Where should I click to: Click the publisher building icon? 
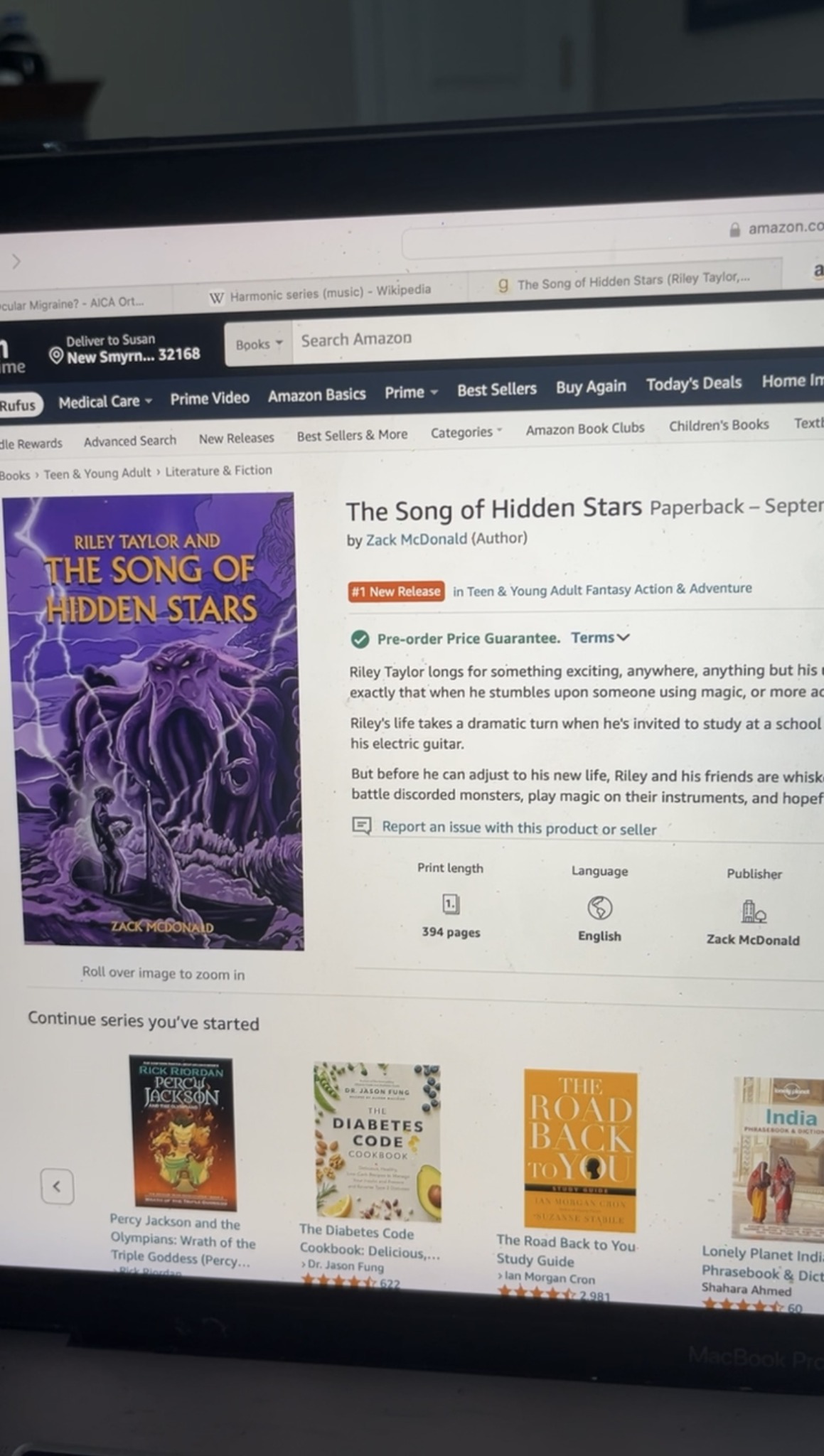pyautogui.click(x=753, y=911)
